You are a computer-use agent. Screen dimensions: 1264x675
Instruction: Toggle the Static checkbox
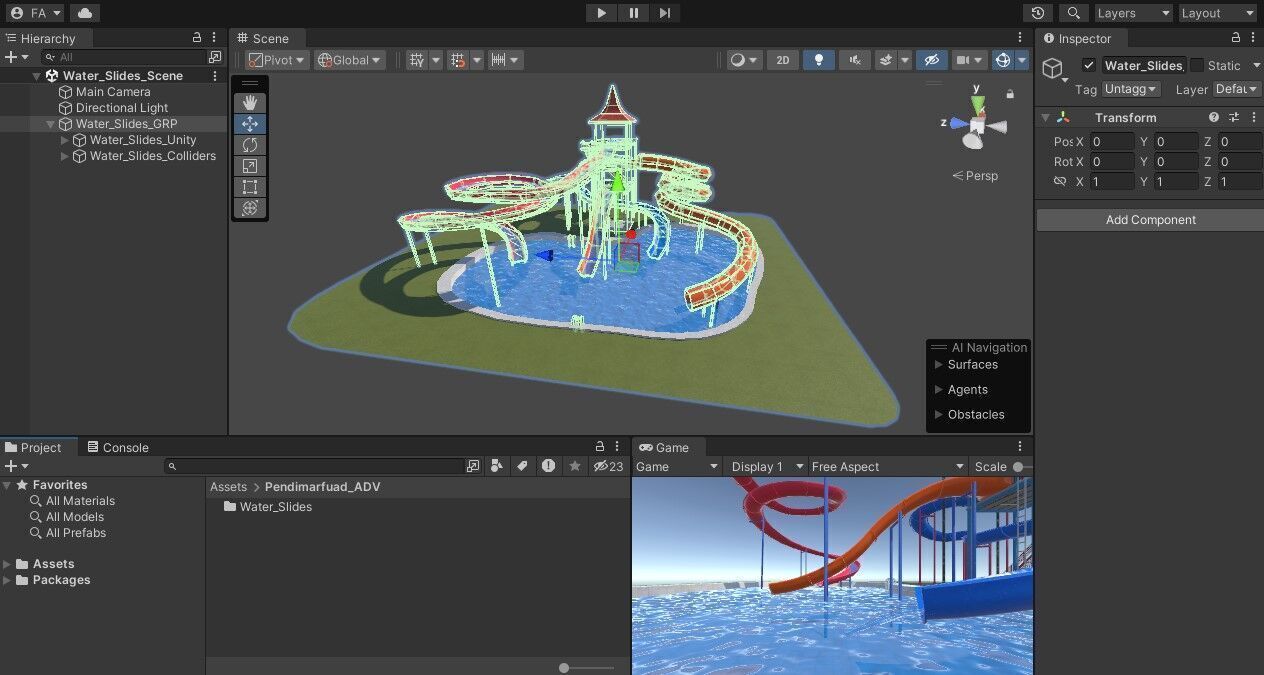pos(1196,65)
